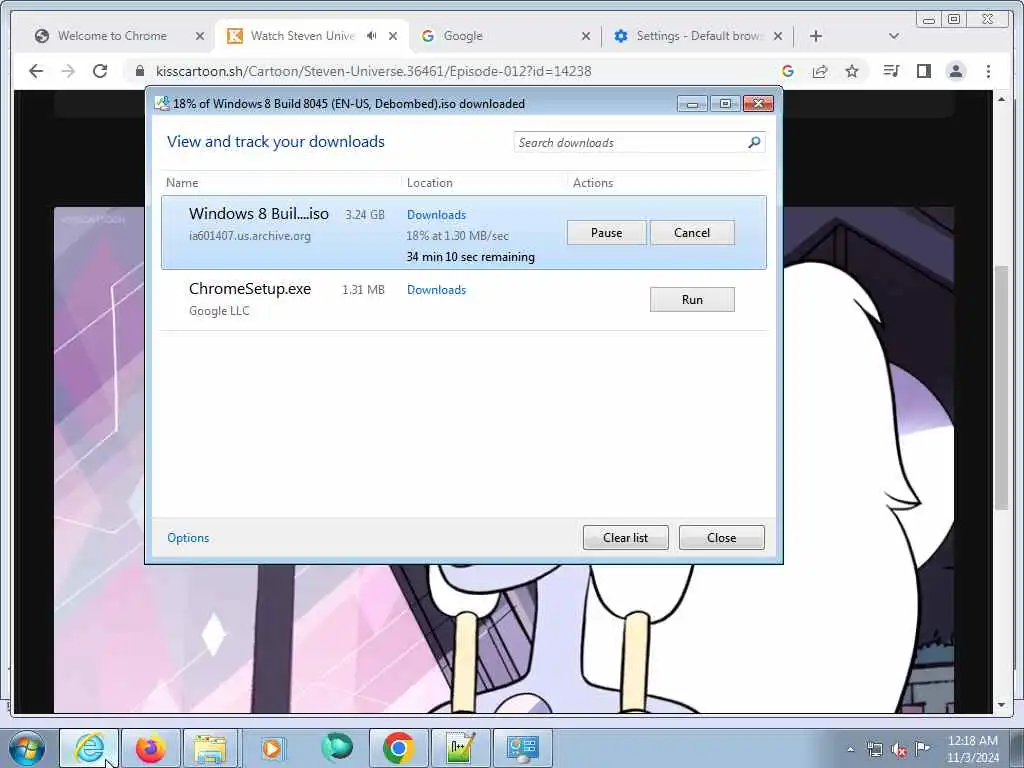
Task: Click the Chrome page vertical scrollbar
Action: pos(1002,387)
